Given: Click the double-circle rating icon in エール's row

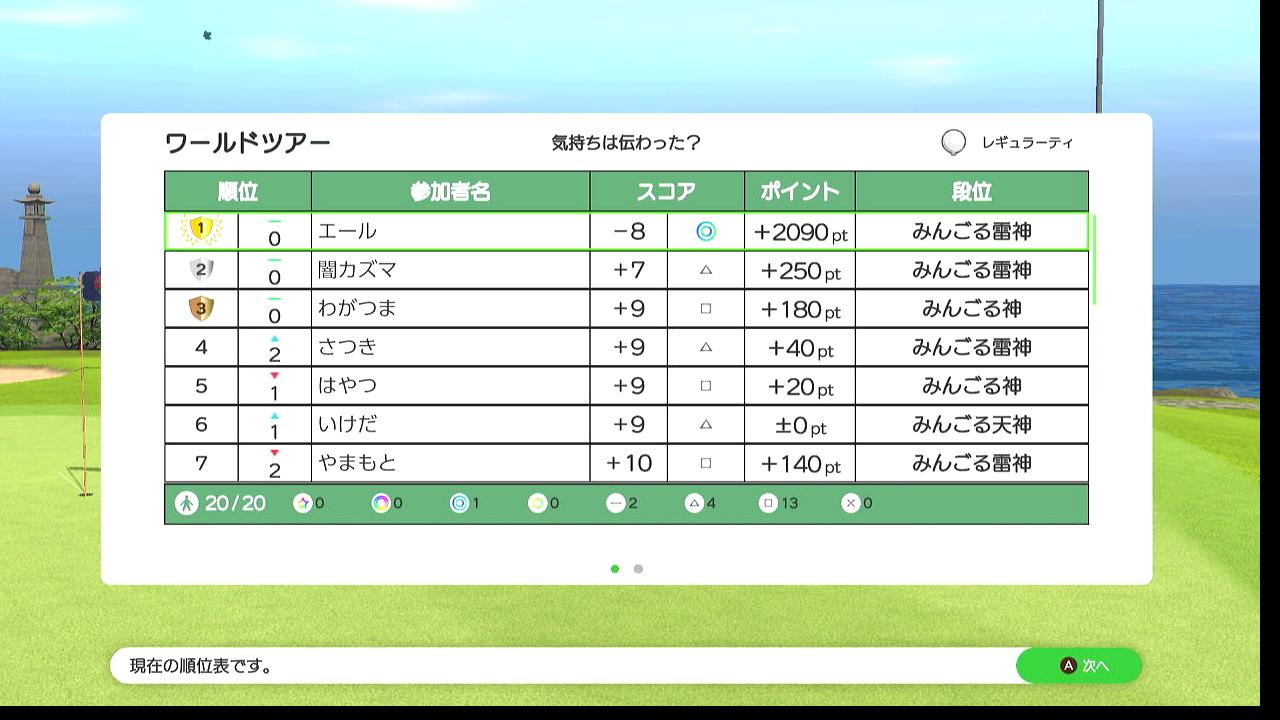Looking at the screenshot, I should click(x=706, y=232).
